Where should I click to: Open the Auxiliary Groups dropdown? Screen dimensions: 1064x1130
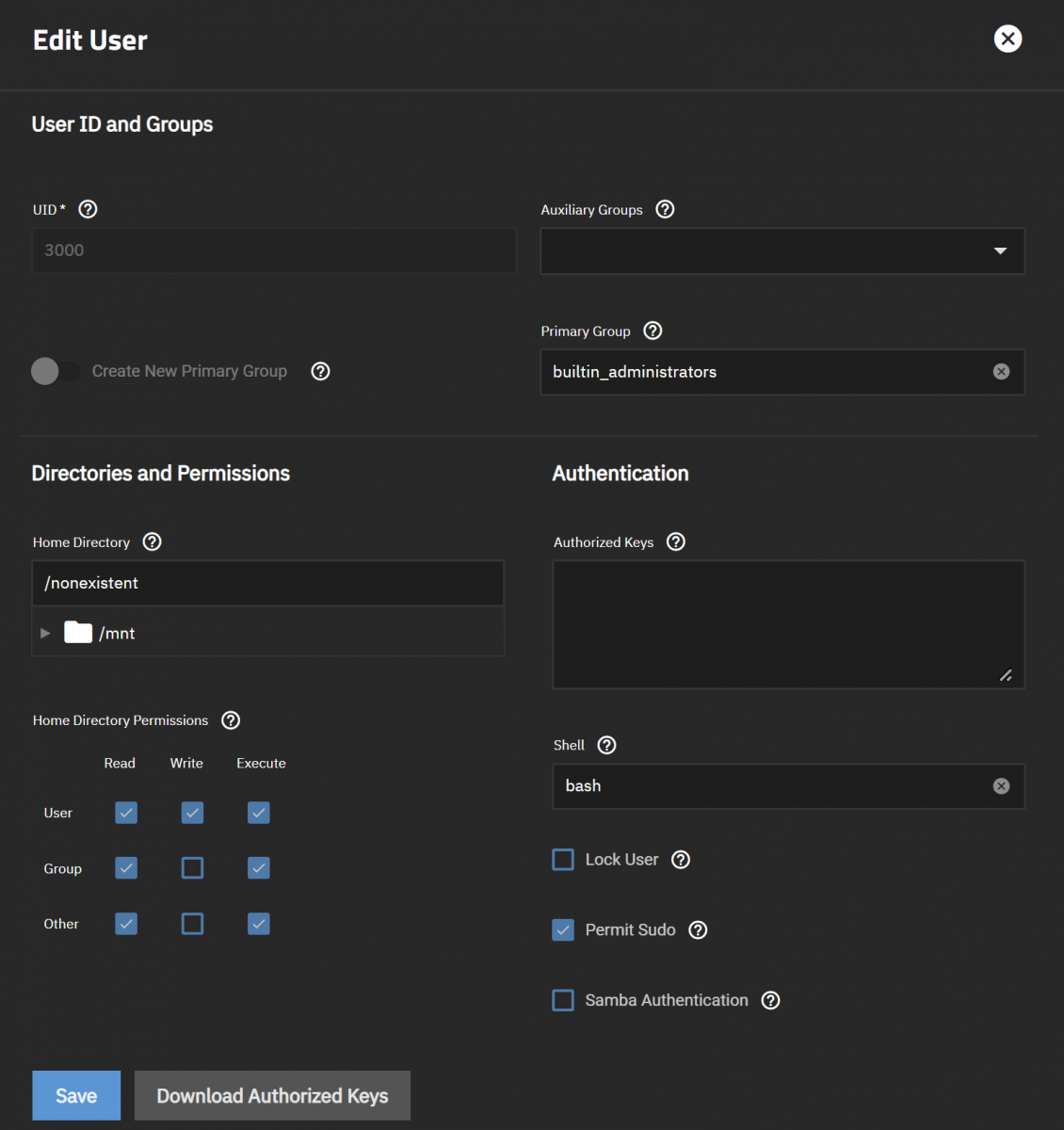(782, 251)
